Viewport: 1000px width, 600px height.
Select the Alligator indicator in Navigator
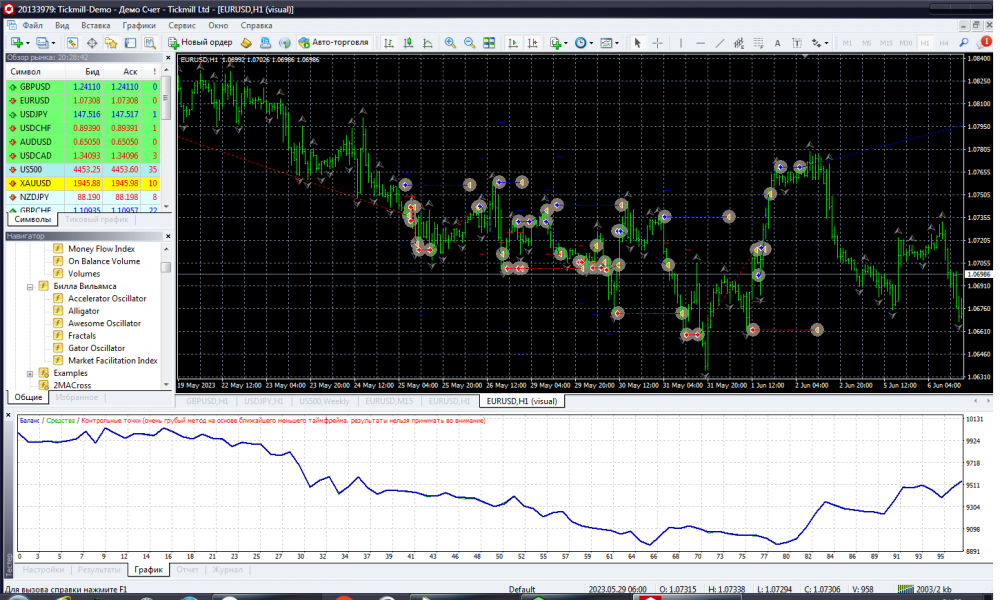[x=84, y=311]
